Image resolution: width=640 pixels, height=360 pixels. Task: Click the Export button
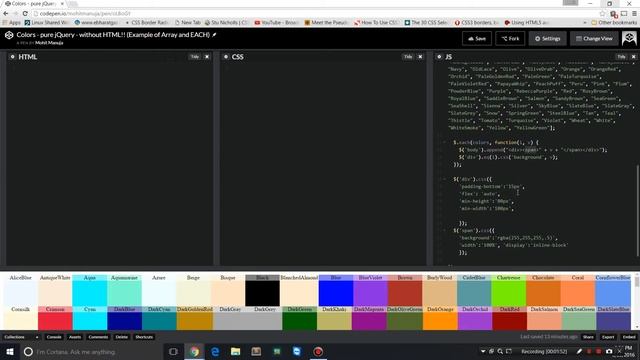608,337
